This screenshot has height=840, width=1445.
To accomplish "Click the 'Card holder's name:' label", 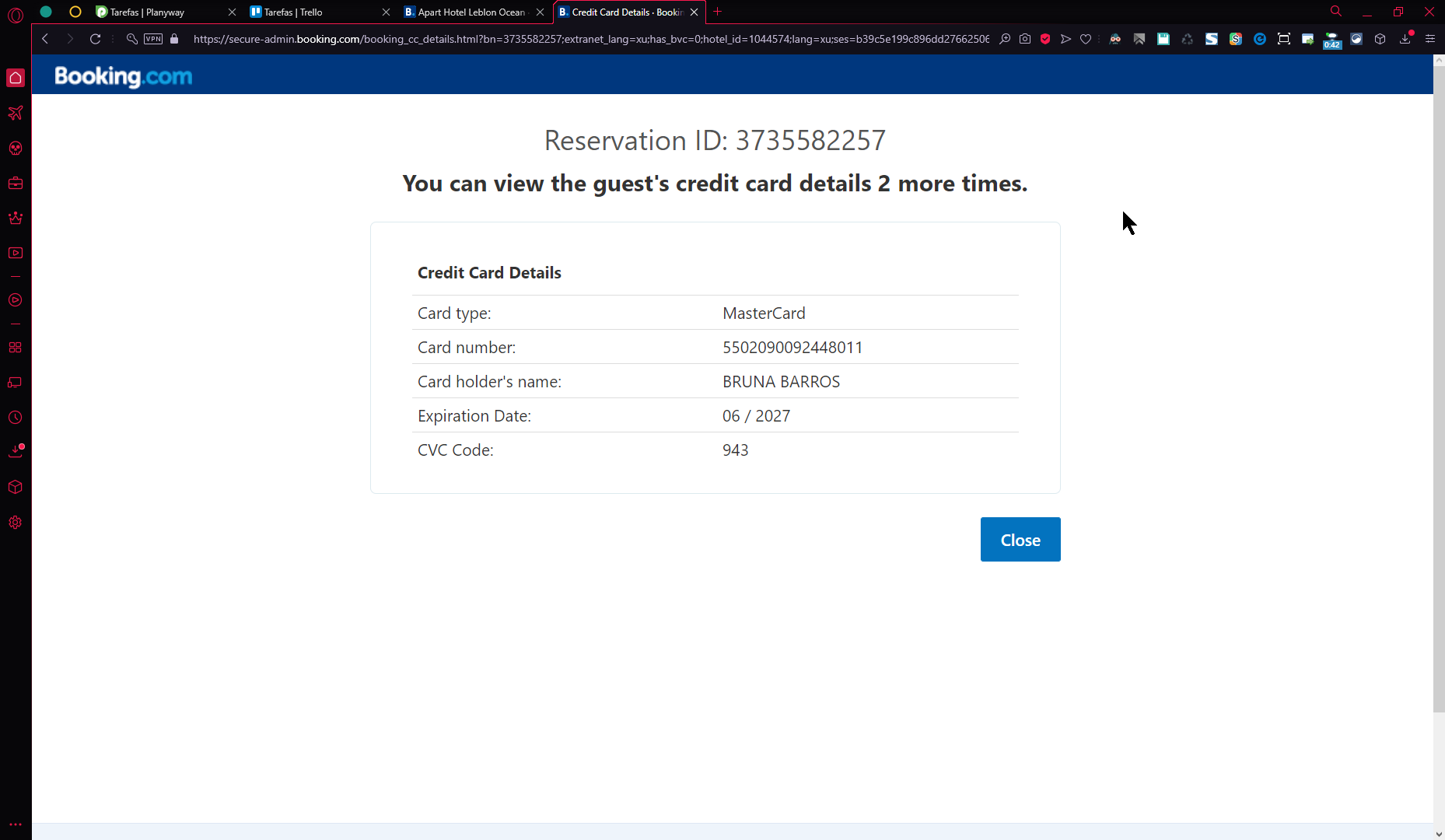I will (489, 382).
